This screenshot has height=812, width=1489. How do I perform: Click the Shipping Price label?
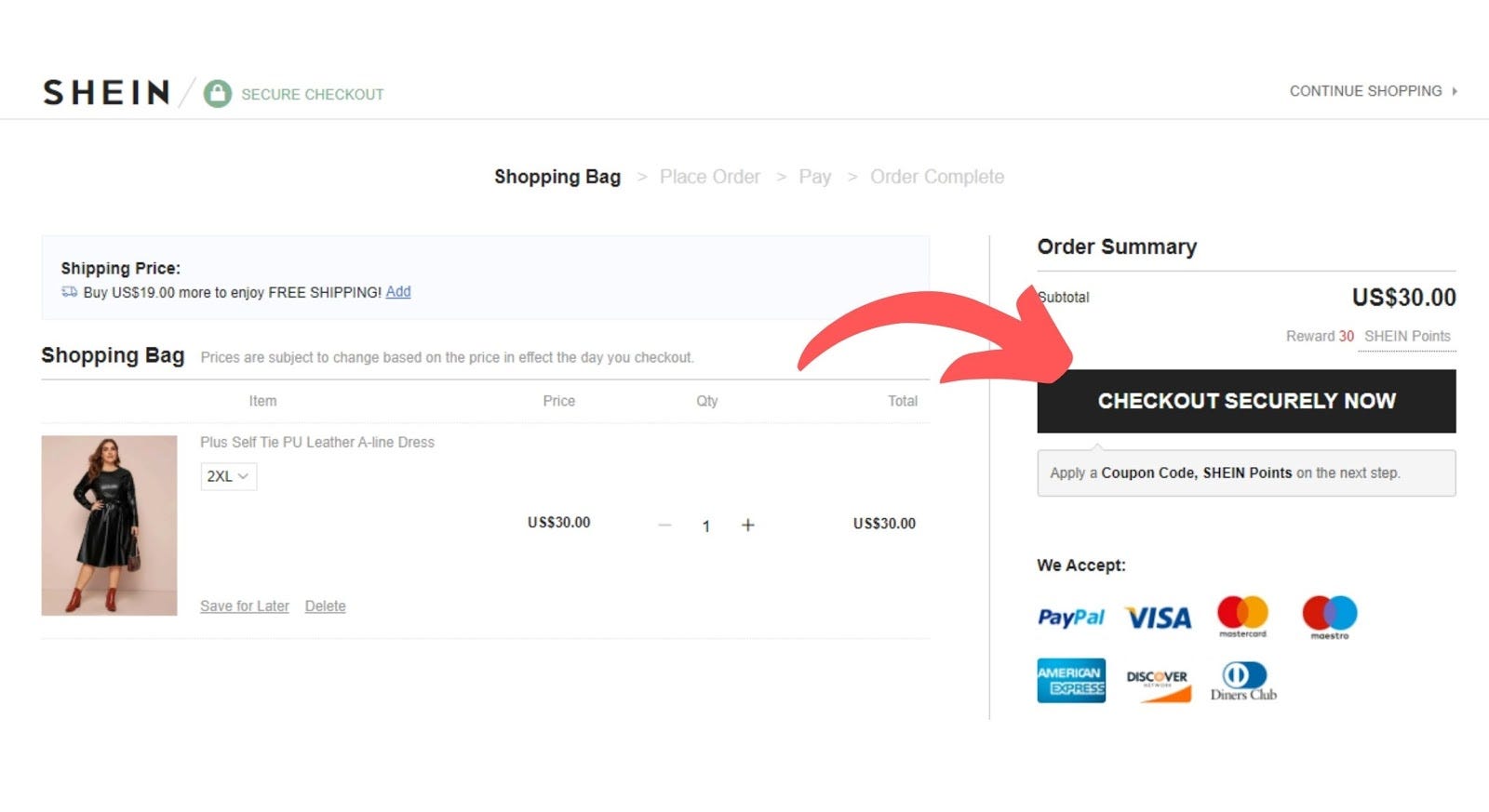pos(121,269)
